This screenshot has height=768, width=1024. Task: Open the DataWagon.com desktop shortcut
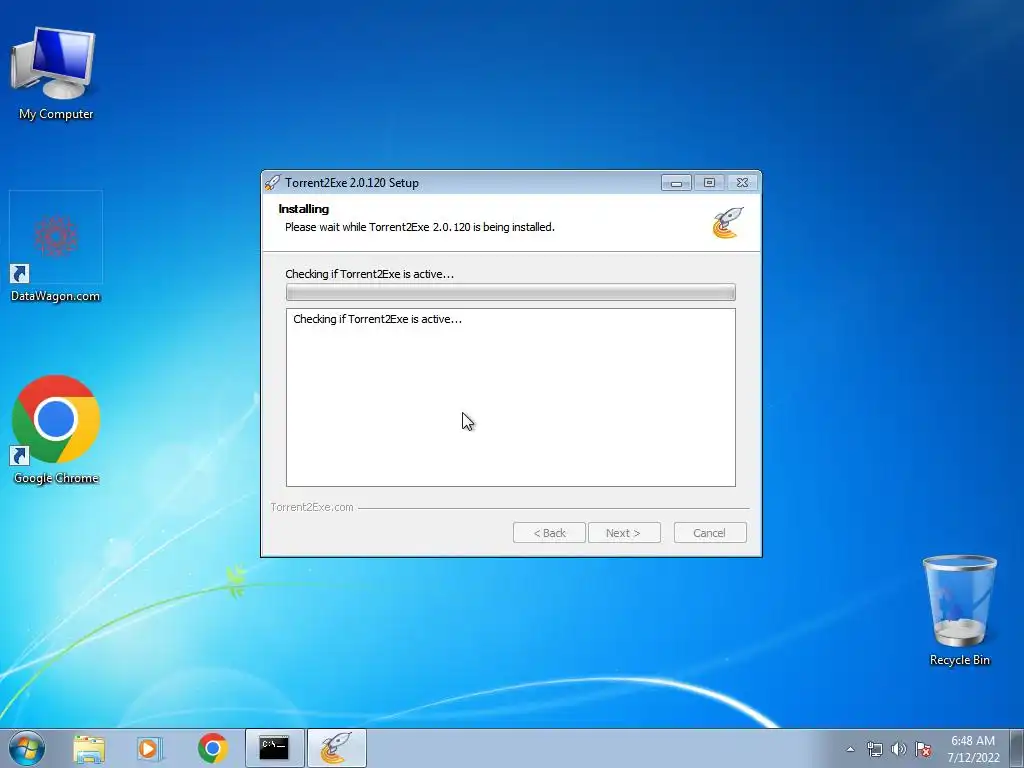pyautogui.click(x=56, y=248)
